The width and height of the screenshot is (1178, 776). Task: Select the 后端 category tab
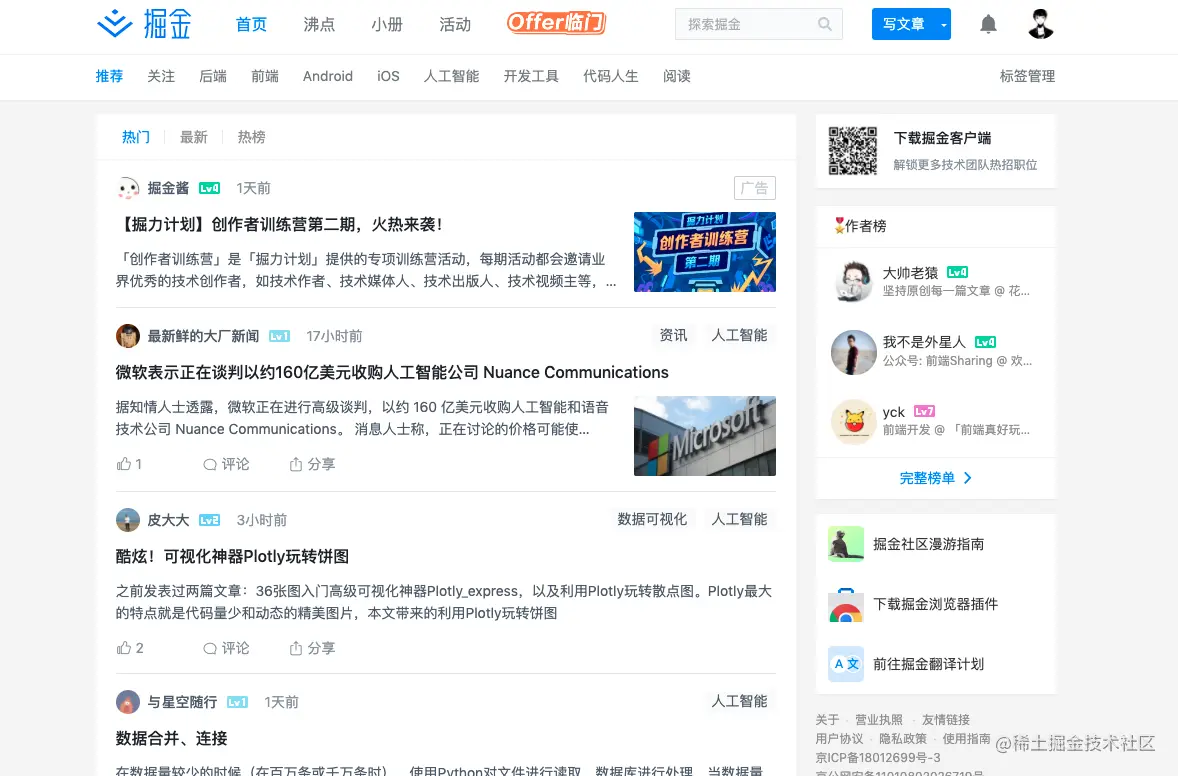point(213,76)
